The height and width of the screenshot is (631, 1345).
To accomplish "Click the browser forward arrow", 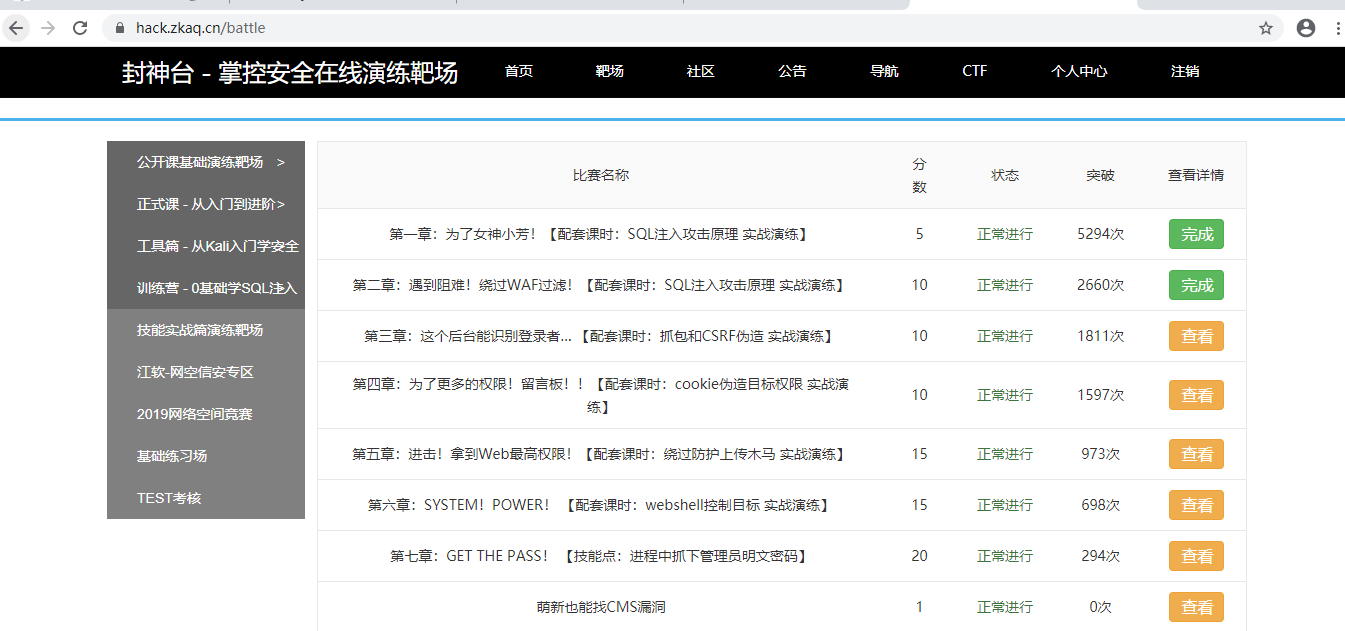I will coord(48,28).
